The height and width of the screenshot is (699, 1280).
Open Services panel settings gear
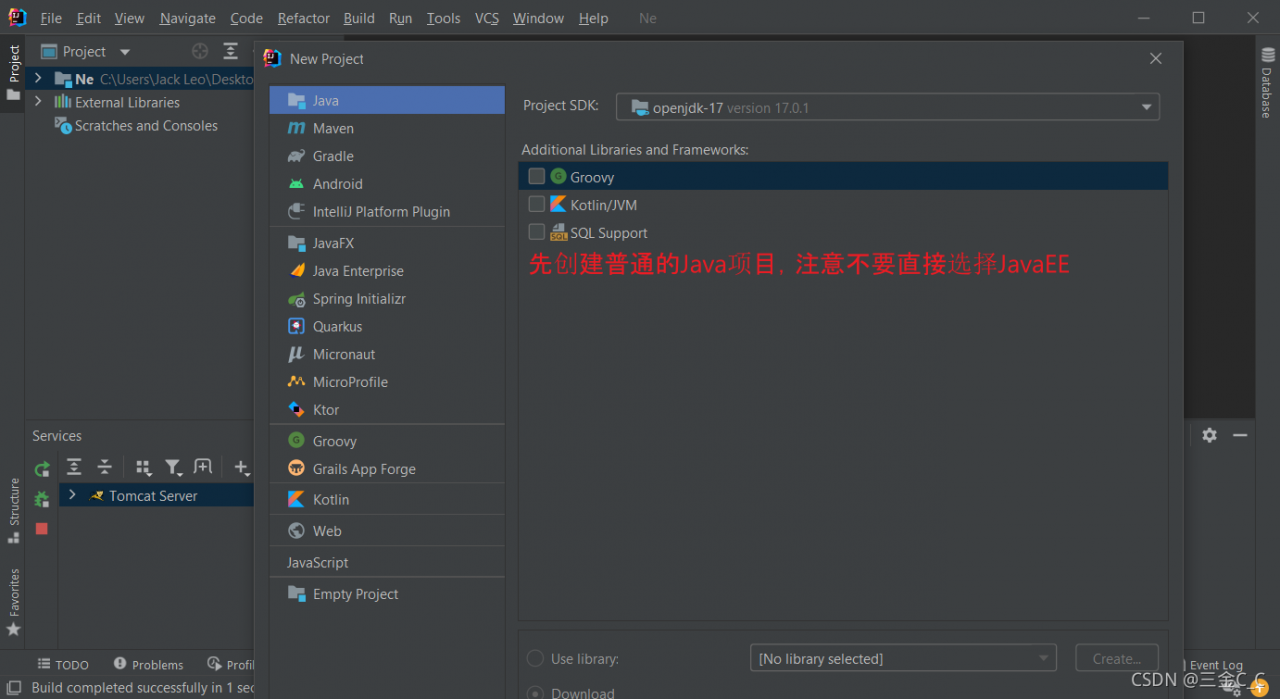[x=1210, y=435]
